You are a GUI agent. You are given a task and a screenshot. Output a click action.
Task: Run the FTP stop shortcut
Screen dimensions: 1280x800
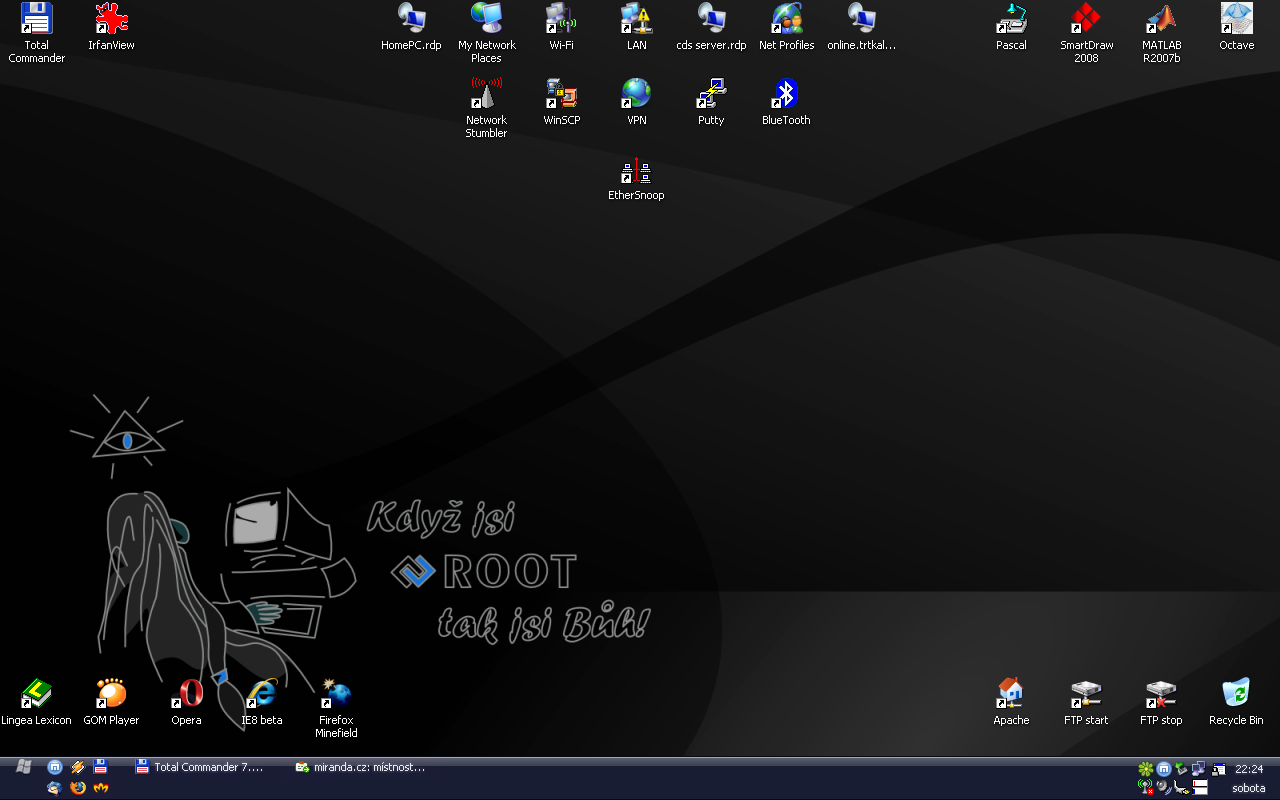tap(1161, 702)
